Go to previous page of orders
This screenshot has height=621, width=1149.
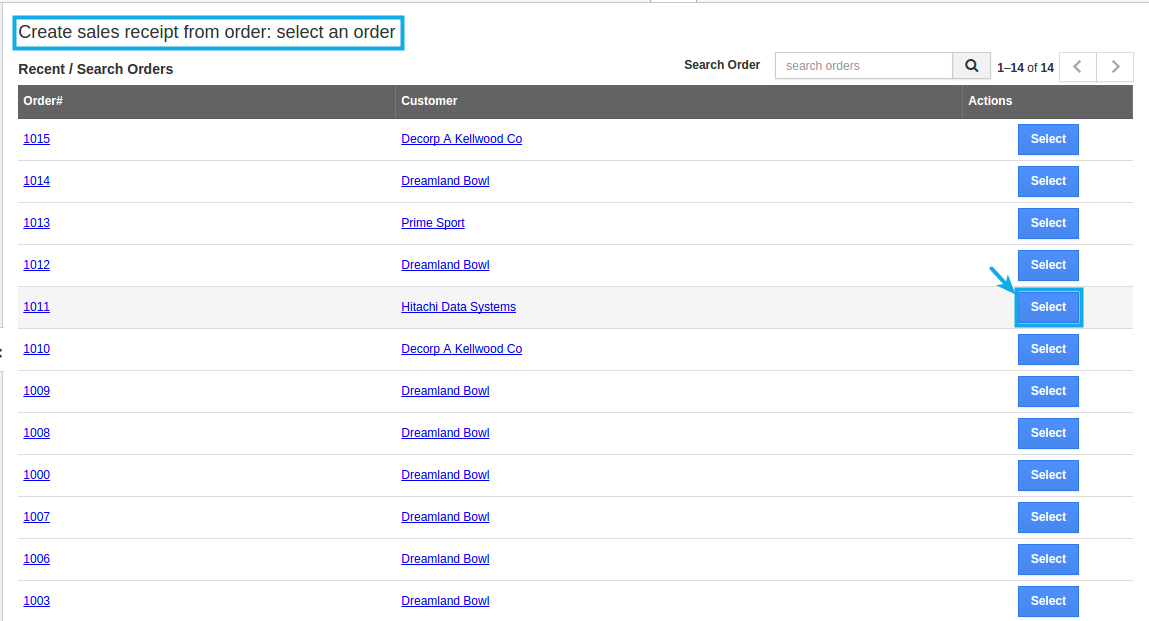tap(1077, 67)
